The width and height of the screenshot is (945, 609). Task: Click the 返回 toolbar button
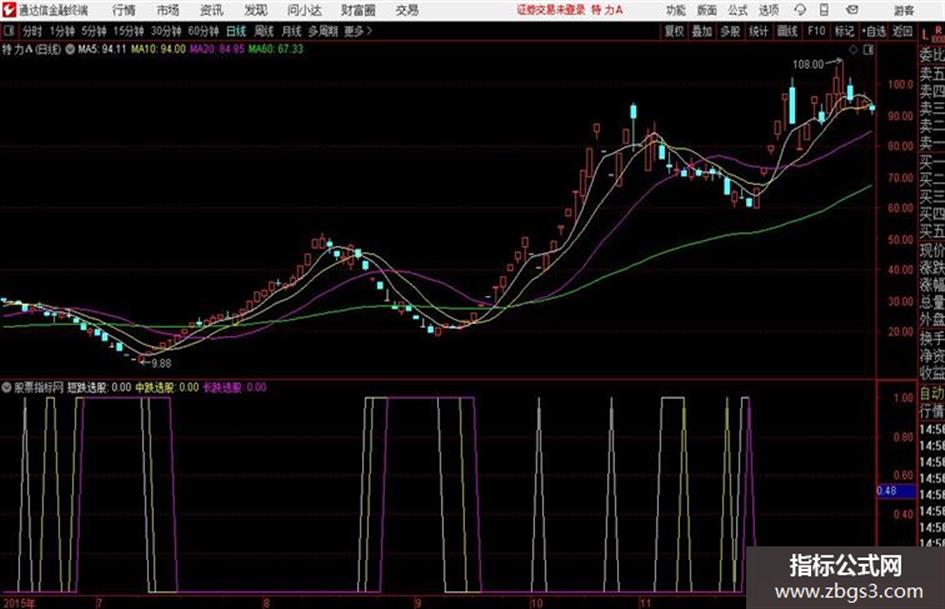pyautogui.click(x=902, y=31)
